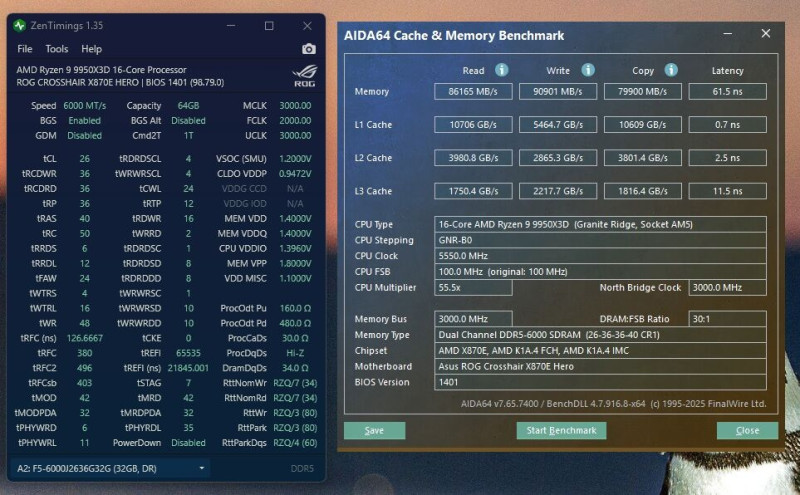Screen dimensions: 800x495
Task: Click L2 Cache Read value 3980.8 GB/s
Action: [x=473, y=158]
